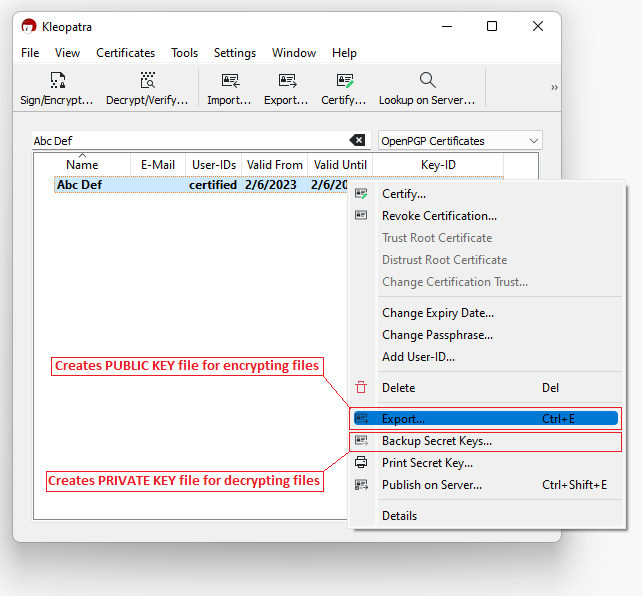Close the Kleopatra window

pyautogui.click(x=538, y=27)
